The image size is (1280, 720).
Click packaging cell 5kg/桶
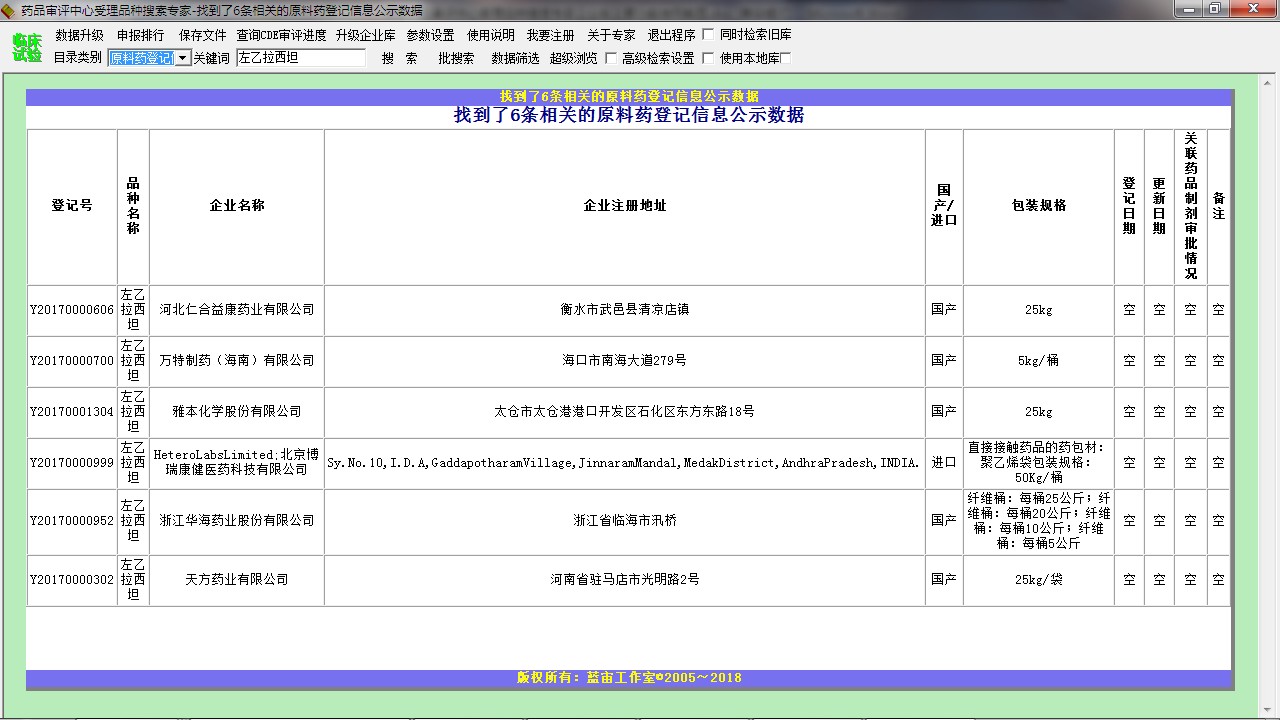(x=1039, y=361)
